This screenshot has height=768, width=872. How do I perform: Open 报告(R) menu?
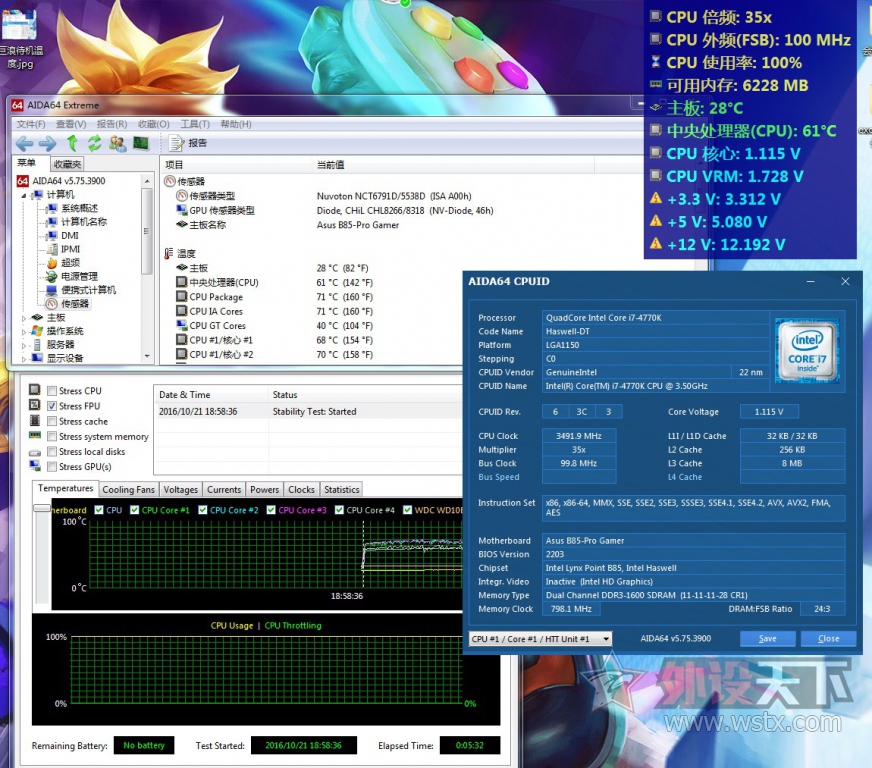click(x=112, y=124)
